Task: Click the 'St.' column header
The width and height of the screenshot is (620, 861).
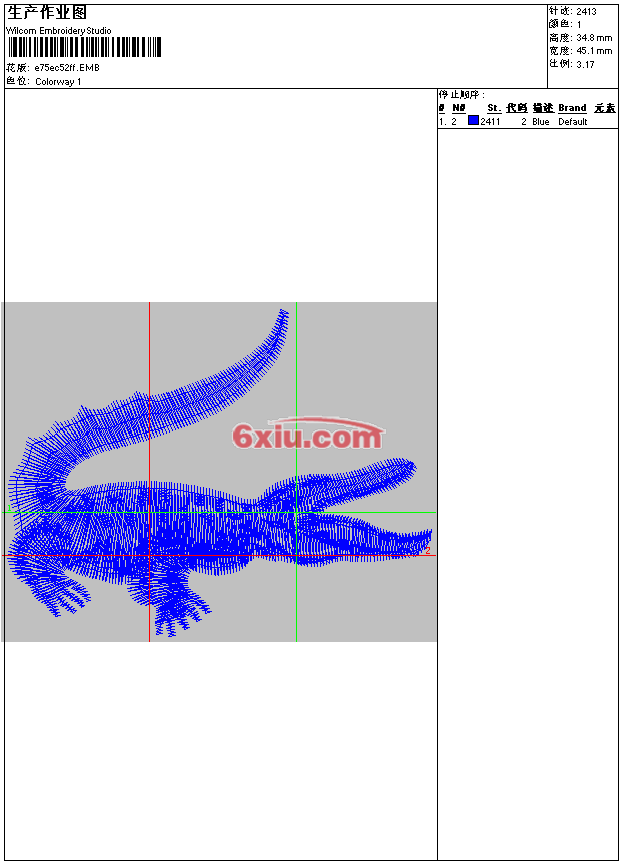Action: (x=494, y=108)
